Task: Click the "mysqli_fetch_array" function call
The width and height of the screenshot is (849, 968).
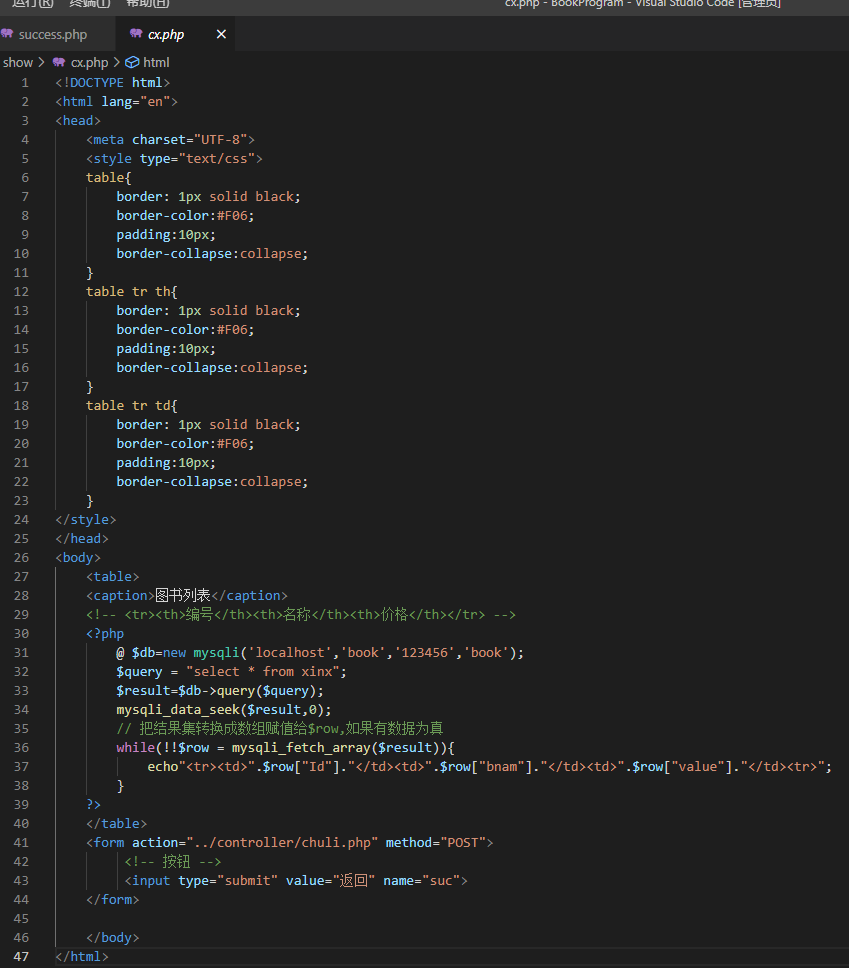Action: point(301,748)
